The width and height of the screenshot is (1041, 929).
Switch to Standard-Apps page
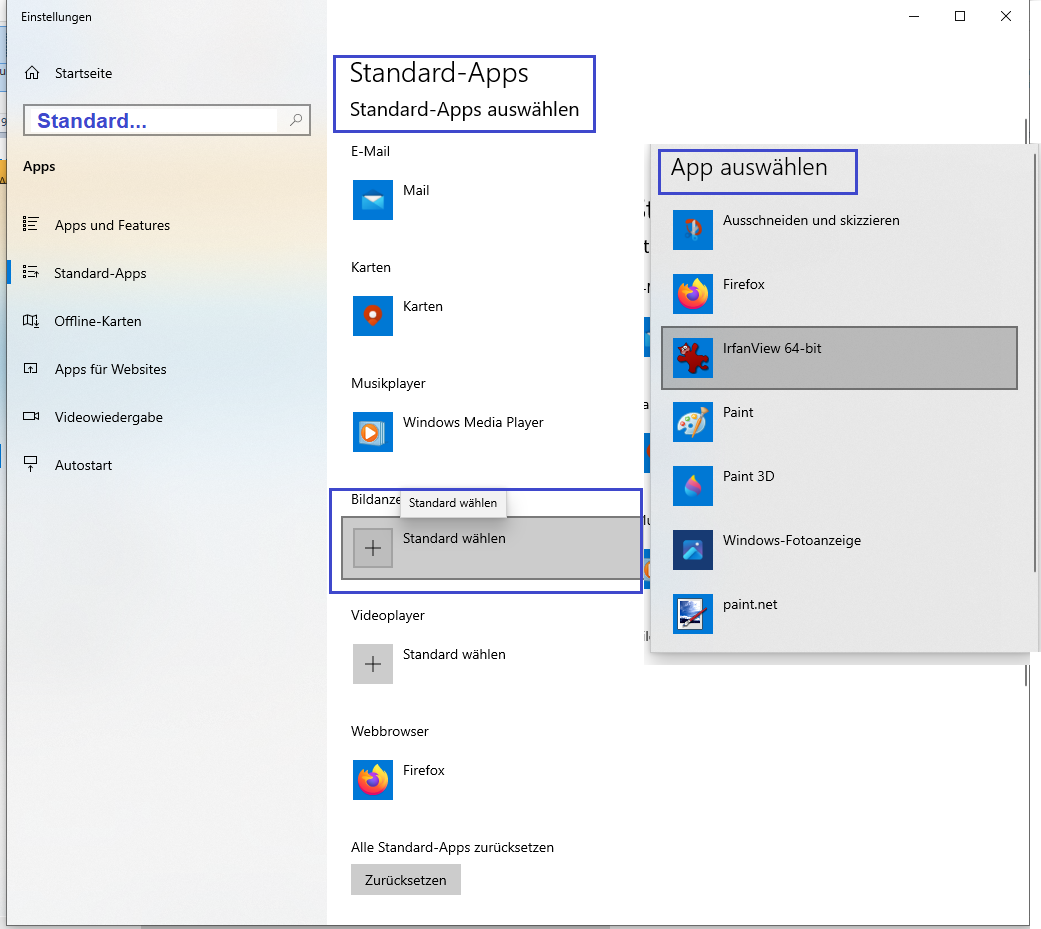167,273
